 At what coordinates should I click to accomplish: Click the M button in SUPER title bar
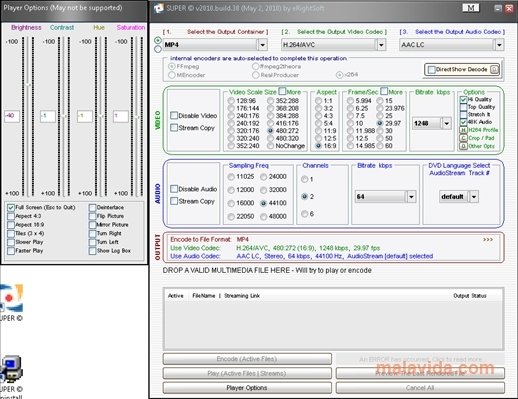(x=470, y=8)
